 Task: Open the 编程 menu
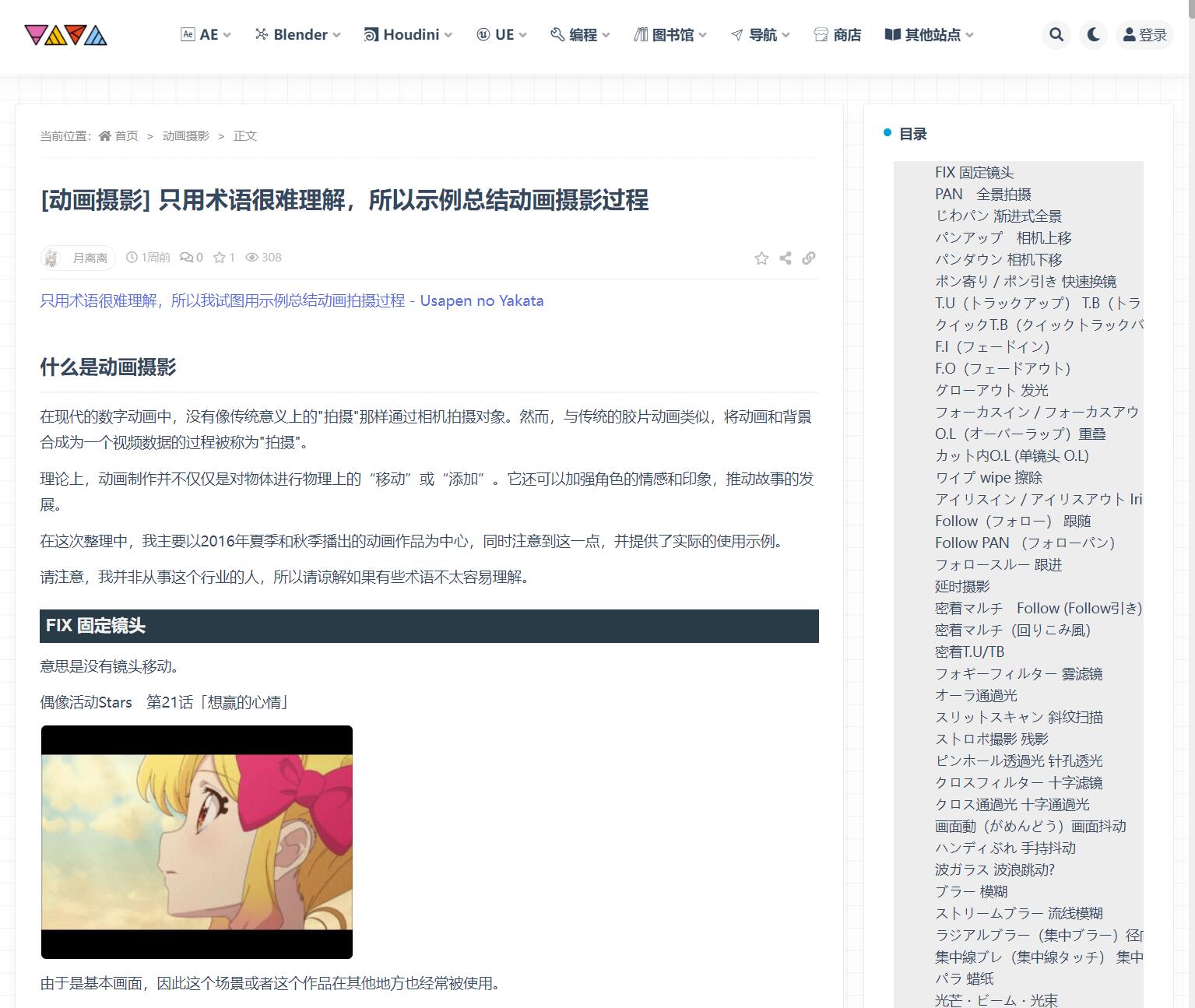coord(580,35)
